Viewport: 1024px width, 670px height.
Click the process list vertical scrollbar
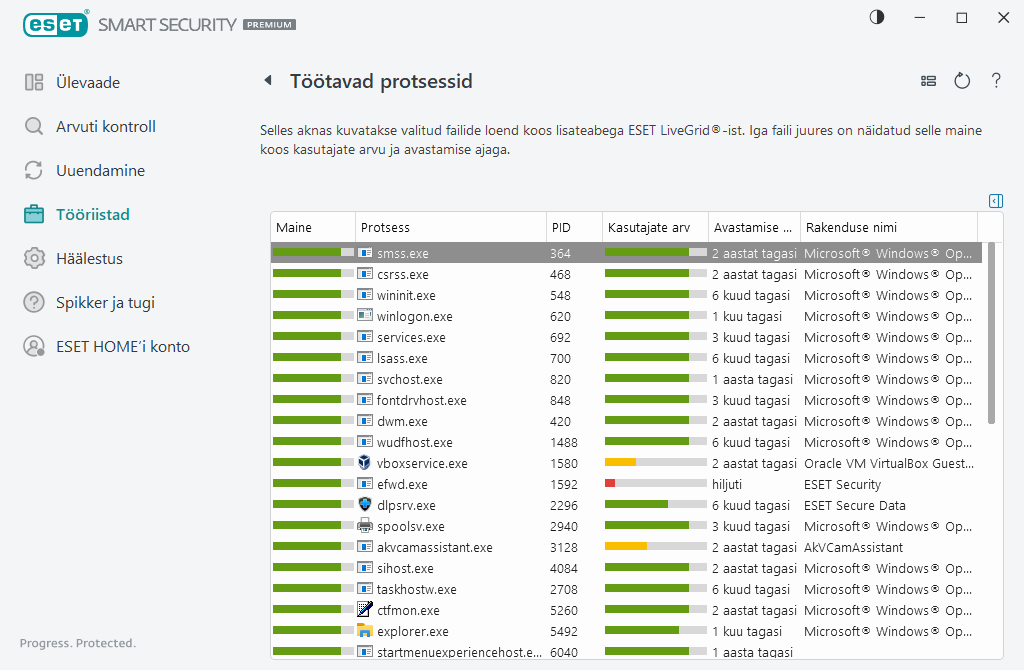(991, 340)
